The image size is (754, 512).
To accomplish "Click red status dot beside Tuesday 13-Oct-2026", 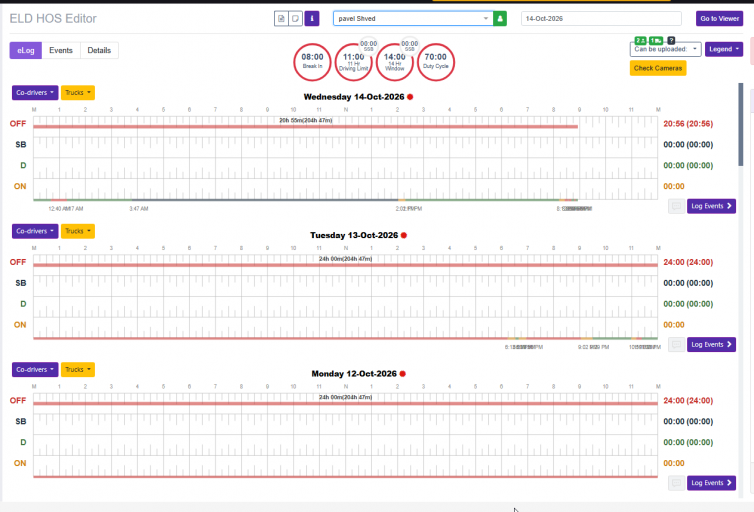I will (x=404, y=235).
